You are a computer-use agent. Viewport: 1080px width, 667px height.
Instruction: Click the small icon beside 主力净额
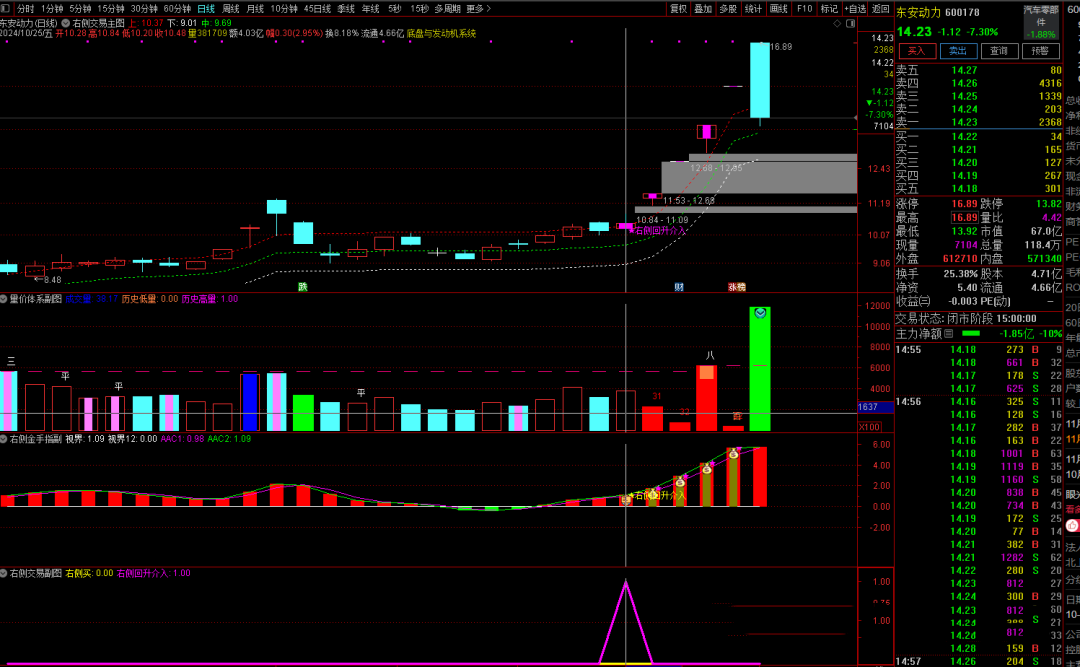949,333
